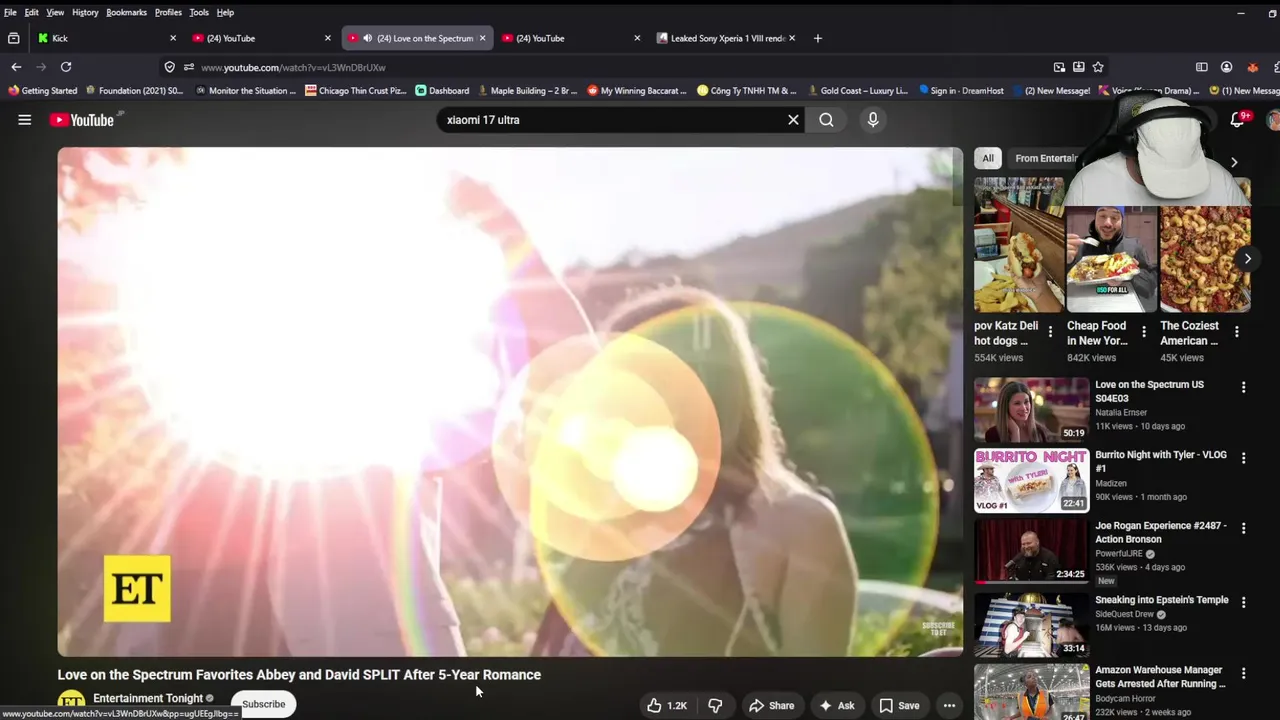The image size is (1280, 720).
Task: Open options for Joe Rogan Experience video
Action: 1243,528
